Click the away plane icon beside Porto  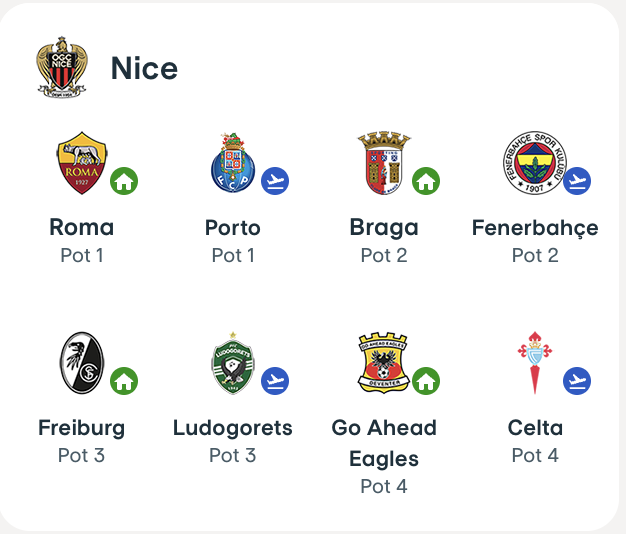pyautogui.click(x=275, y=181)
